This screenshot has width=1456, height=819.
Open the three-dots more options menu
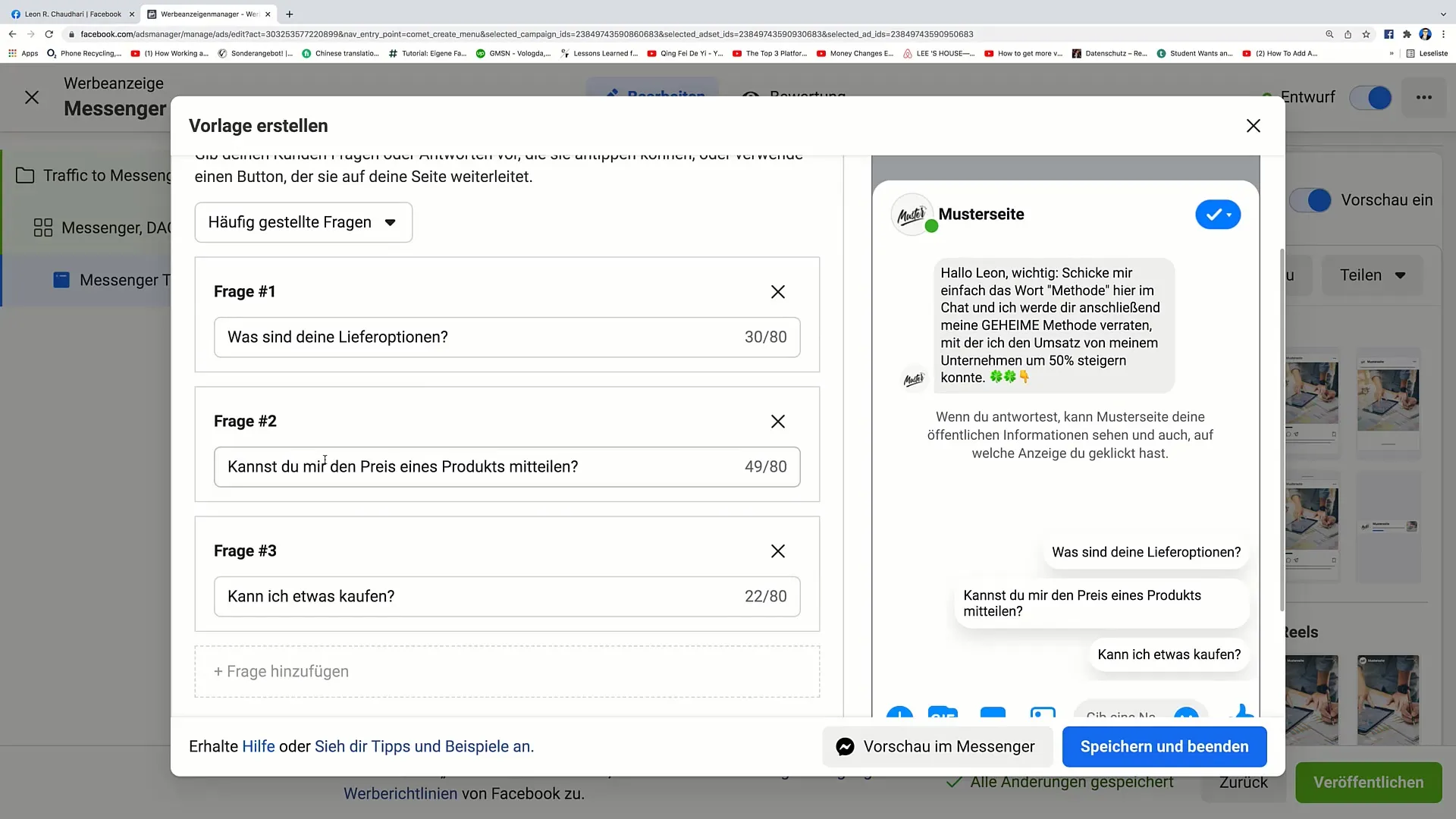pyautogui.click(x=1424, y=97)
